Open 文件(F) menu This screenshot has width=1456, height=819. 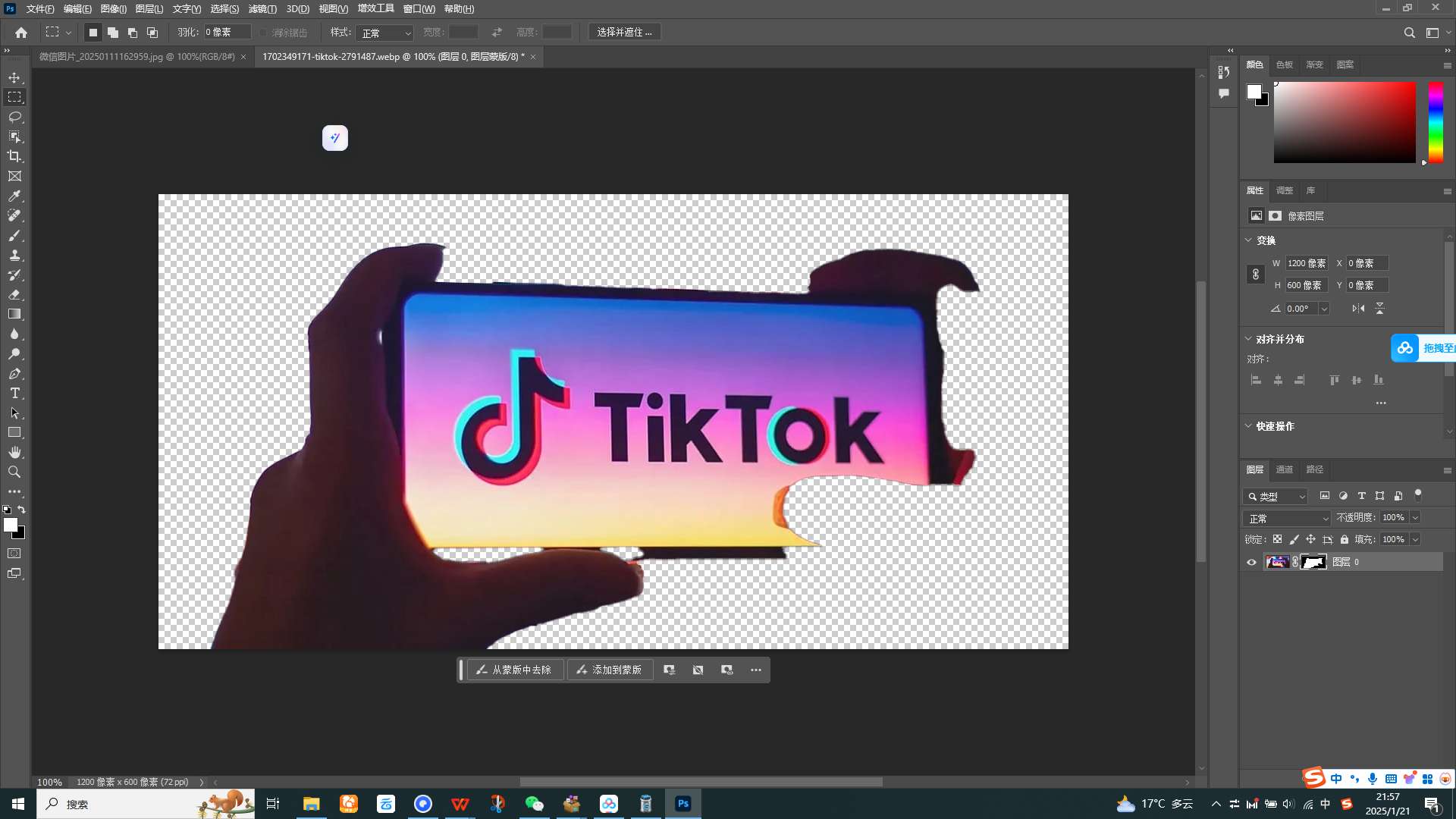click(40, 9)
